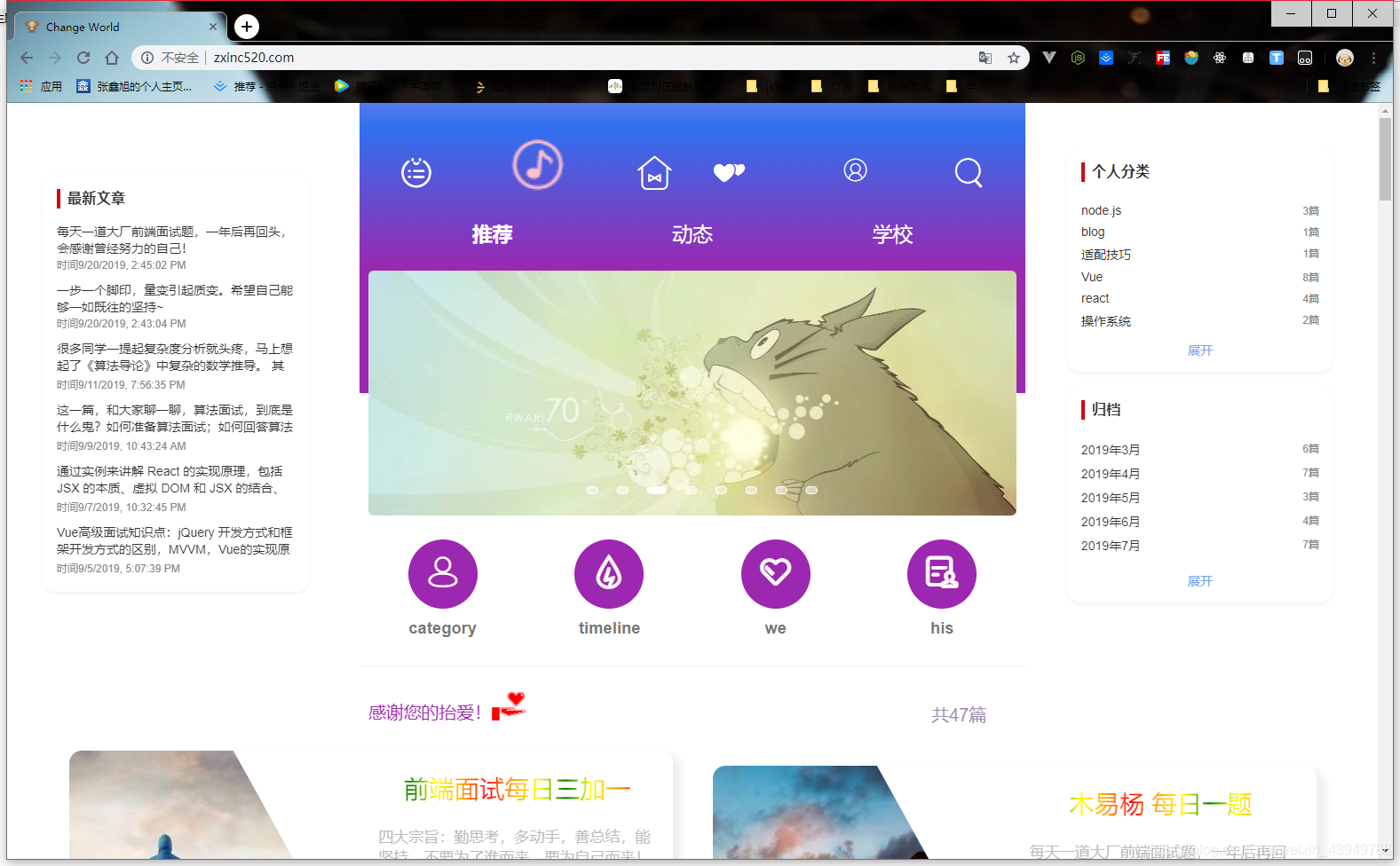The height and width of the screenshot is (866, 1400).
Task: Open the list icon in the purple header
Action: click(x=416, y=172)
